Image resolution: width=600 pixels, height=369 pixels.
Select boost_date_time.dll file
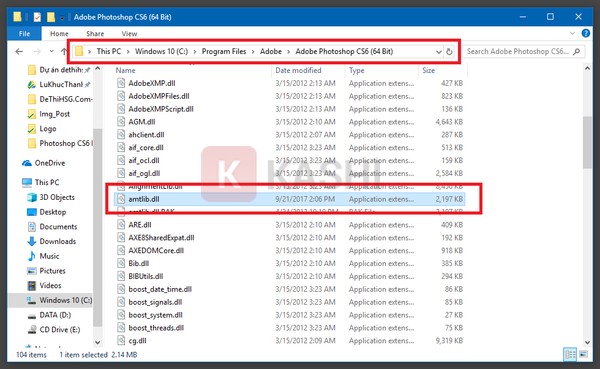[160, 289]
